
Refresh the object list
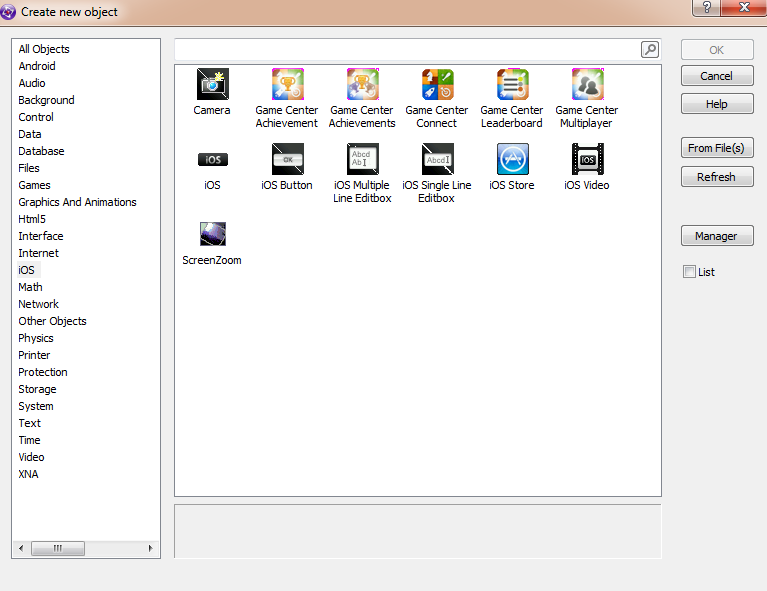tap(717, 177)
